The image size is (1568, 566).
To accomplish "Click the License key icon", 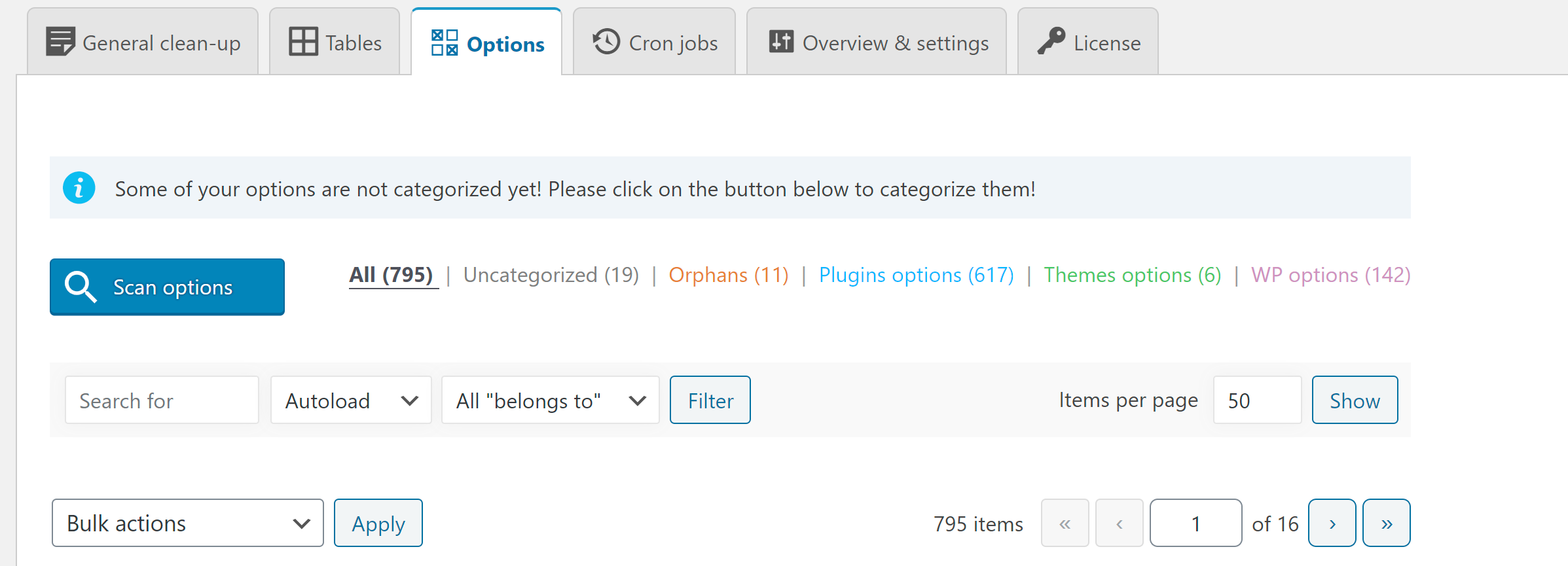I will [x=1051, y=42].
